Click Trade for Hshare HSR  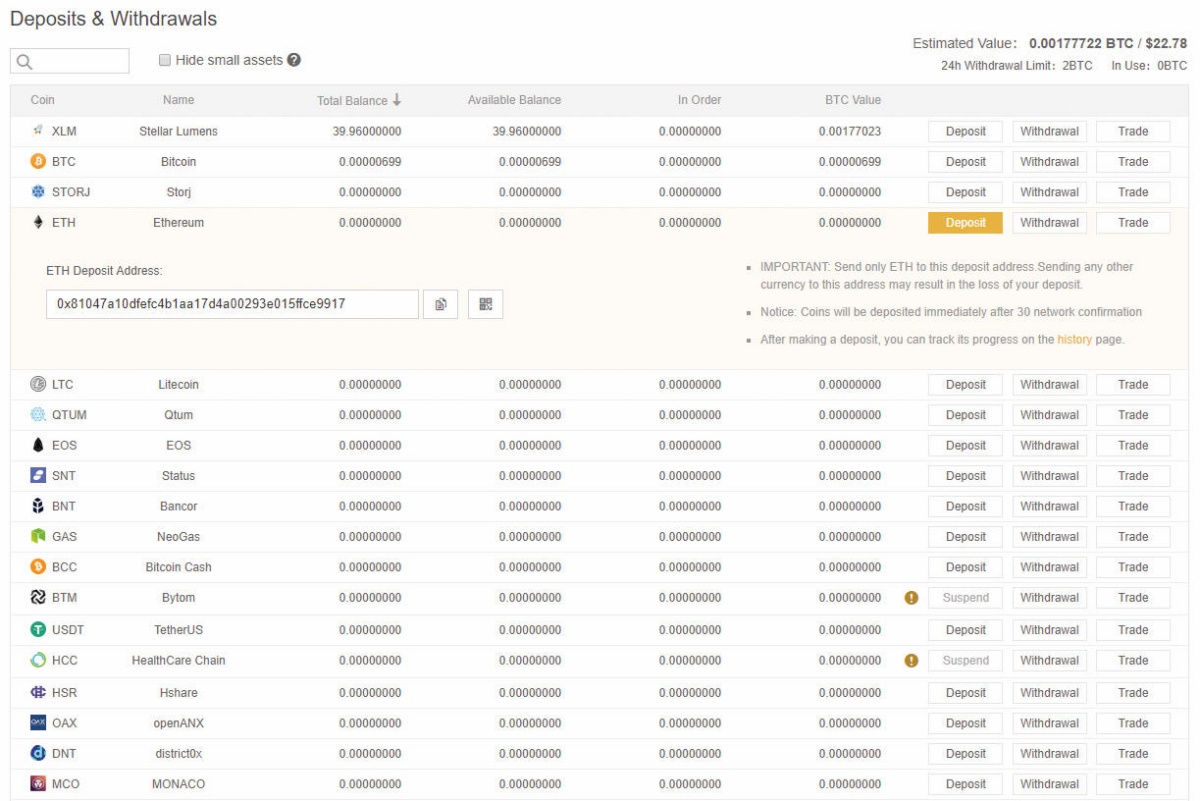click(x=1133, y=693)
